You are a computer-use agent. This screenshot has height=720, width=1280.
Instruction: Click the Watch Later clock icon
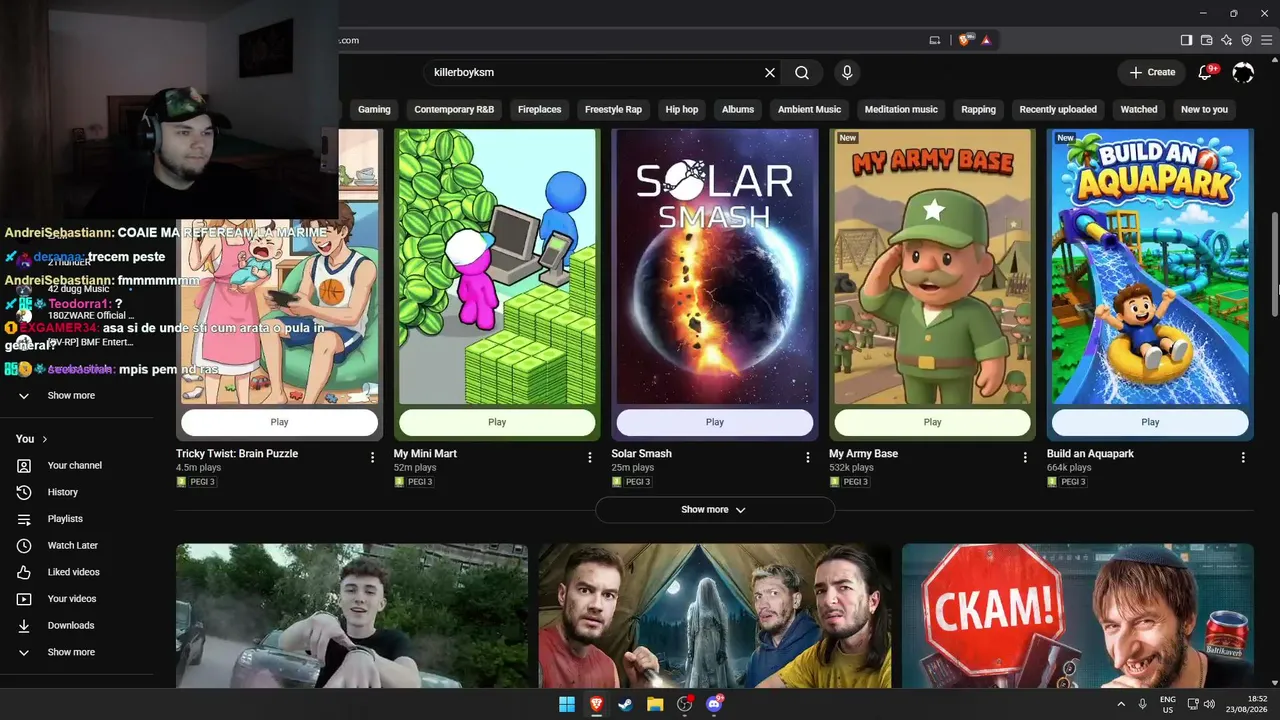(x=24, y=546)
